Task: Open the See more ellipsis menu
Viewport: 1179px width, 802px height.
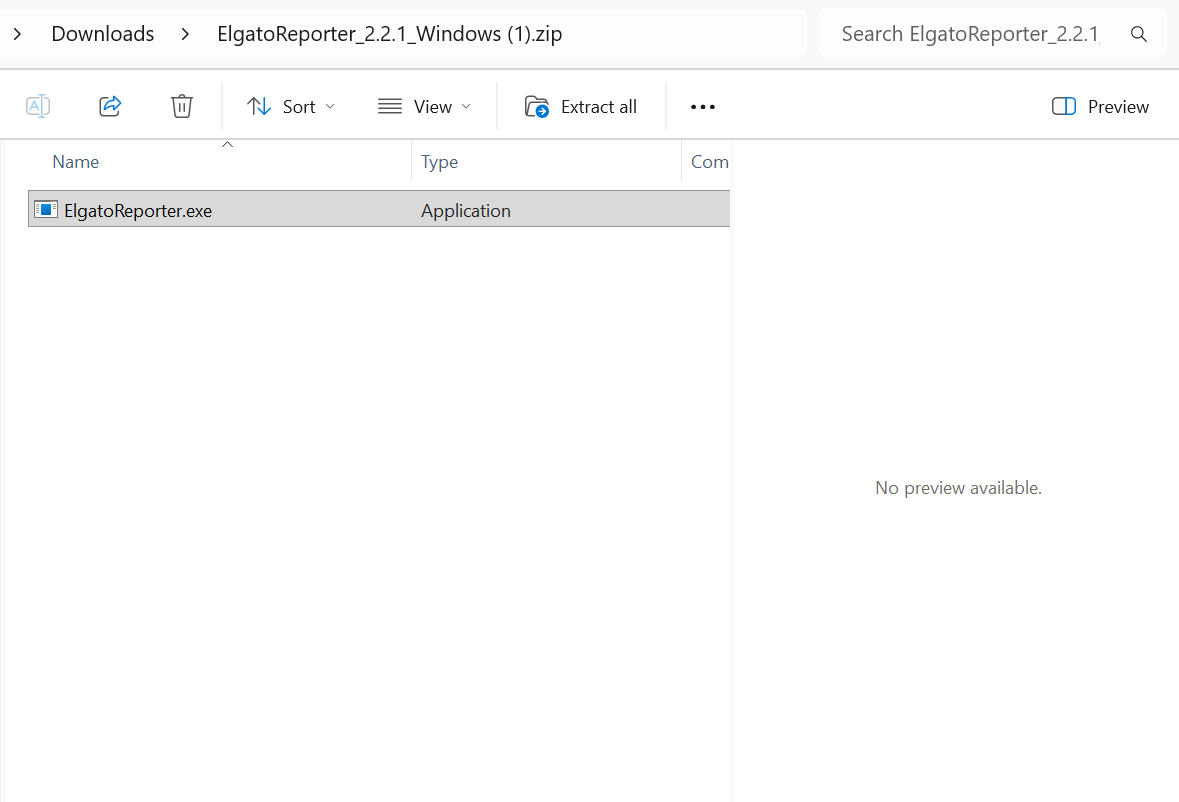Action: 702,106
